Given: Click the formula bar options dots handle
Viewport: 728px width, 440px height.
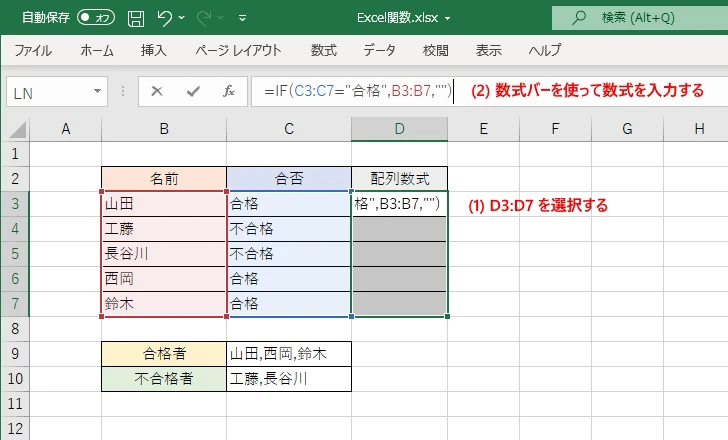Looking at the screenshot, I should click(x=123, y=91).
